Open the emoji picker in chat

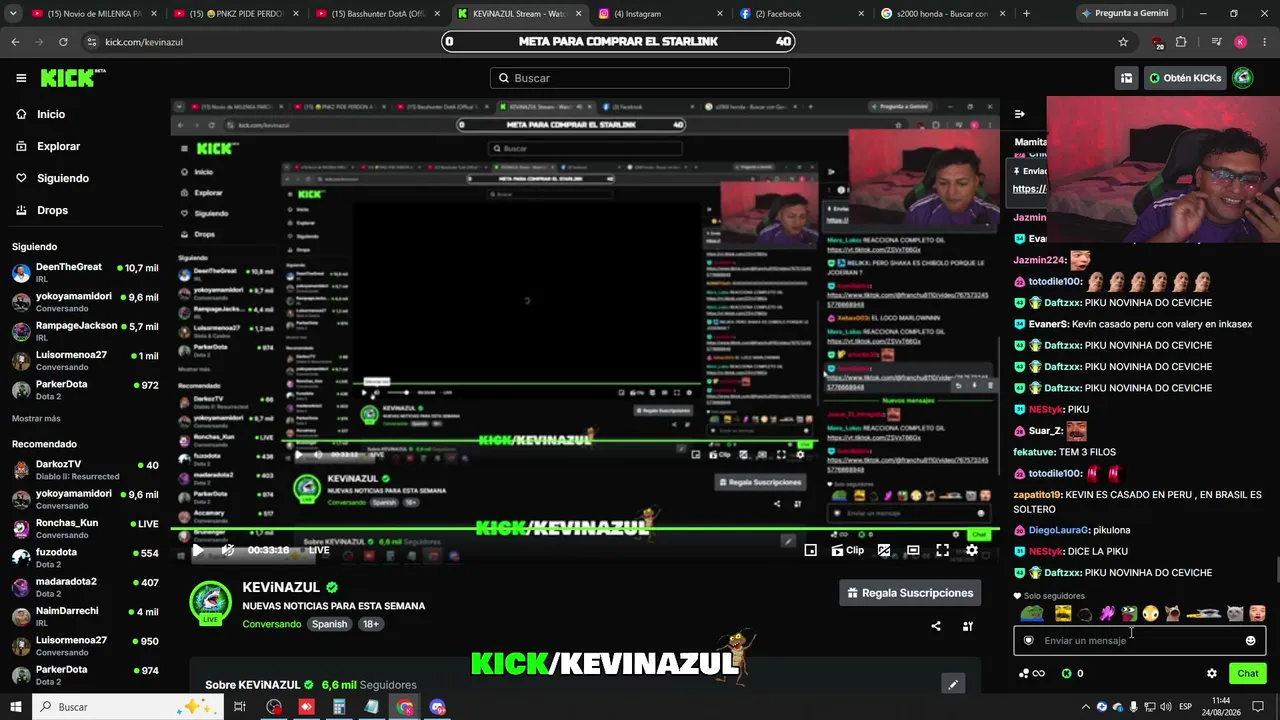point(1250,641)
